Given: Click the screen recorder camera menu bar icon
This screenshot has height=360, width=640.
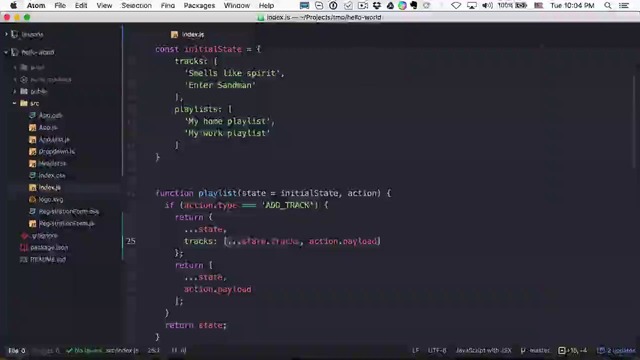Looking at the screenshot, I should 362,5.
